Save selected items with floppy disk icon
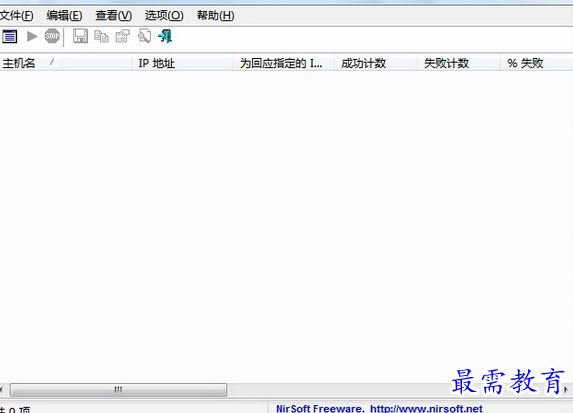 pyautogui.click(x=80, y=36)
